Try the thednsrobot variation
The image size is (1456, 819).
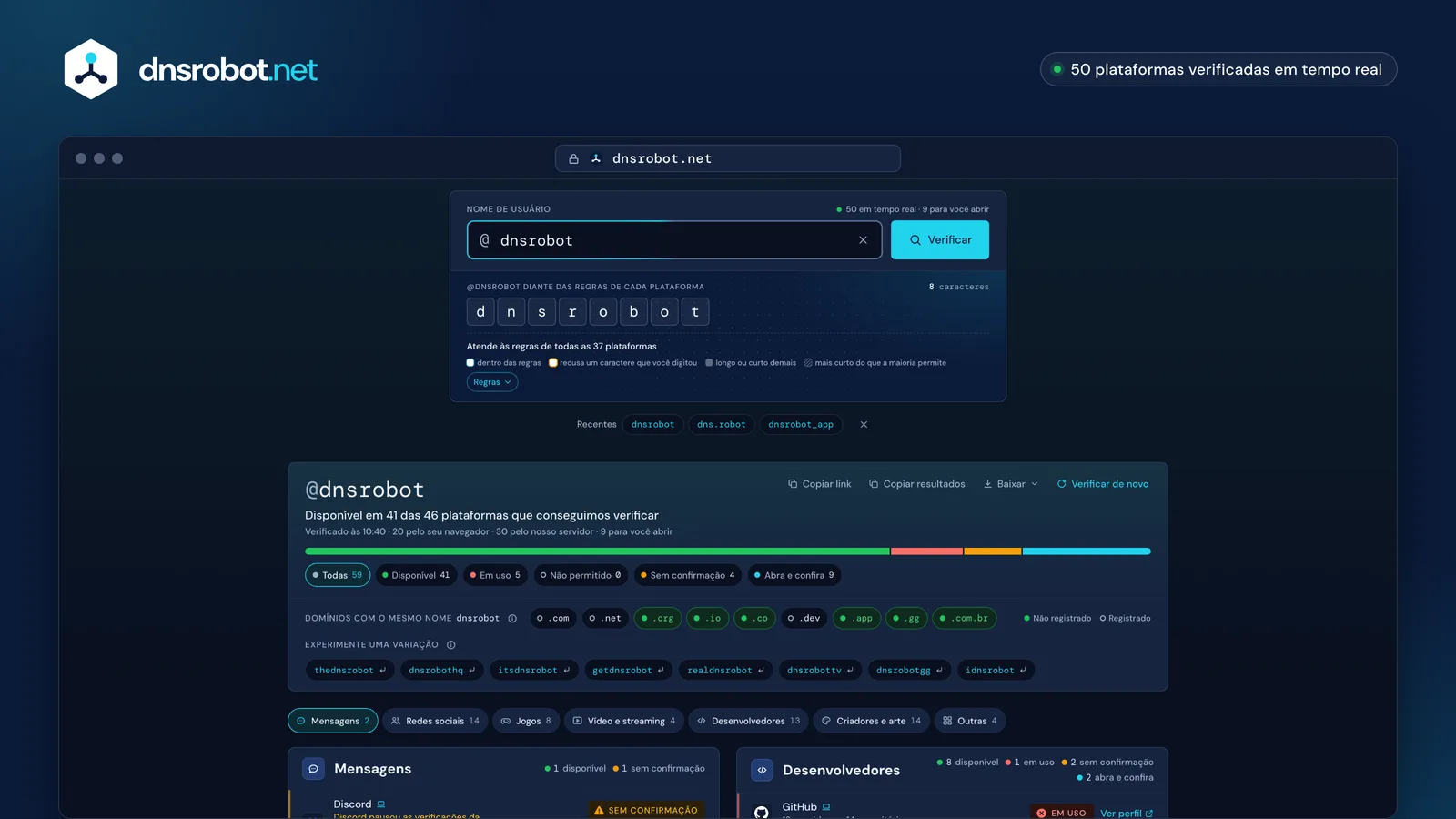350,671
